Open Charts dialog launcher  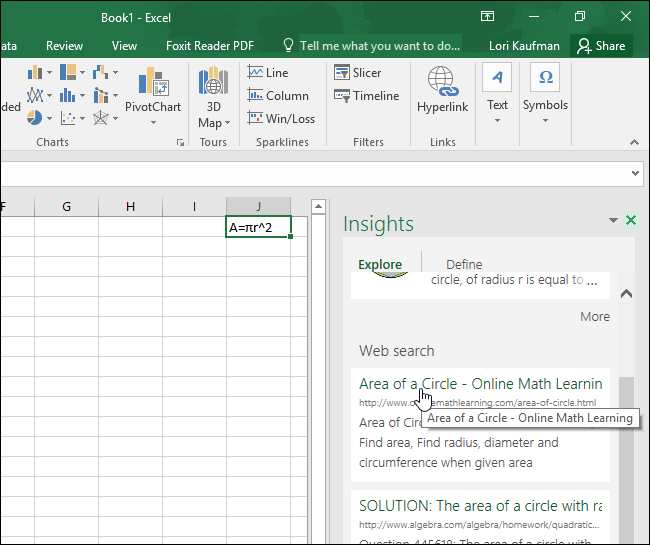click(181, 143)
